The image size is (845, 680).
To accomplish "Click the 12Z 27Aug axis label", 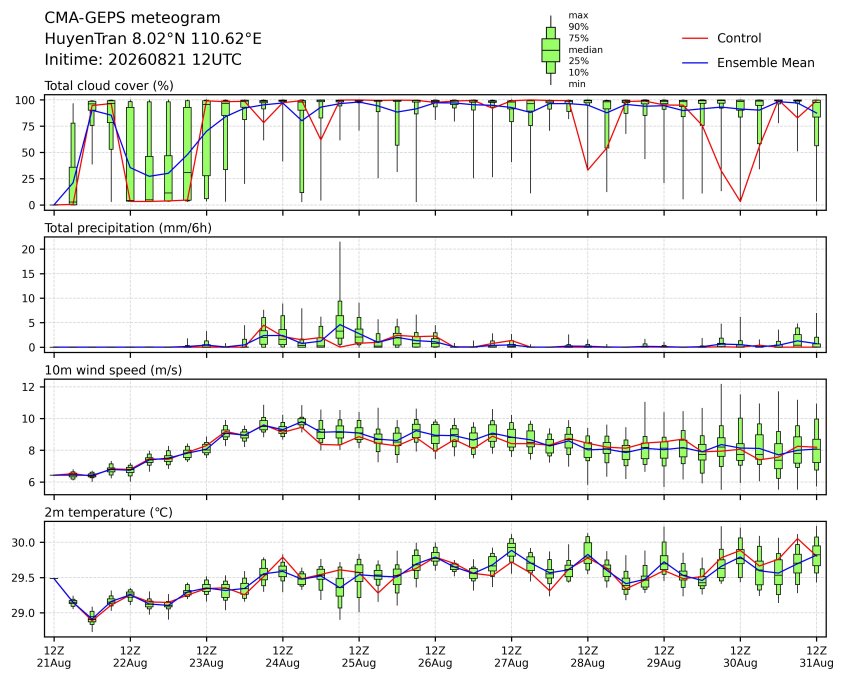I will point(511,657).
